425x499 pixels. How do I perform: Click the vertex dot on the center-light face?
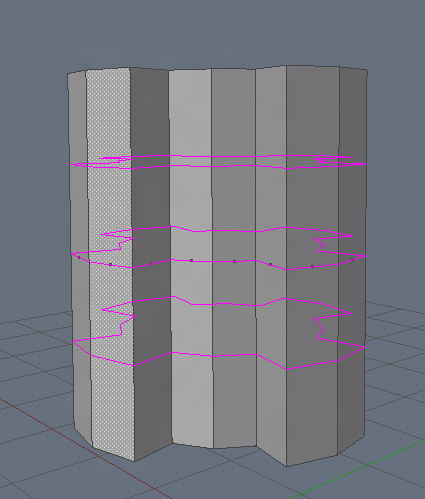[x=191, y=260]
